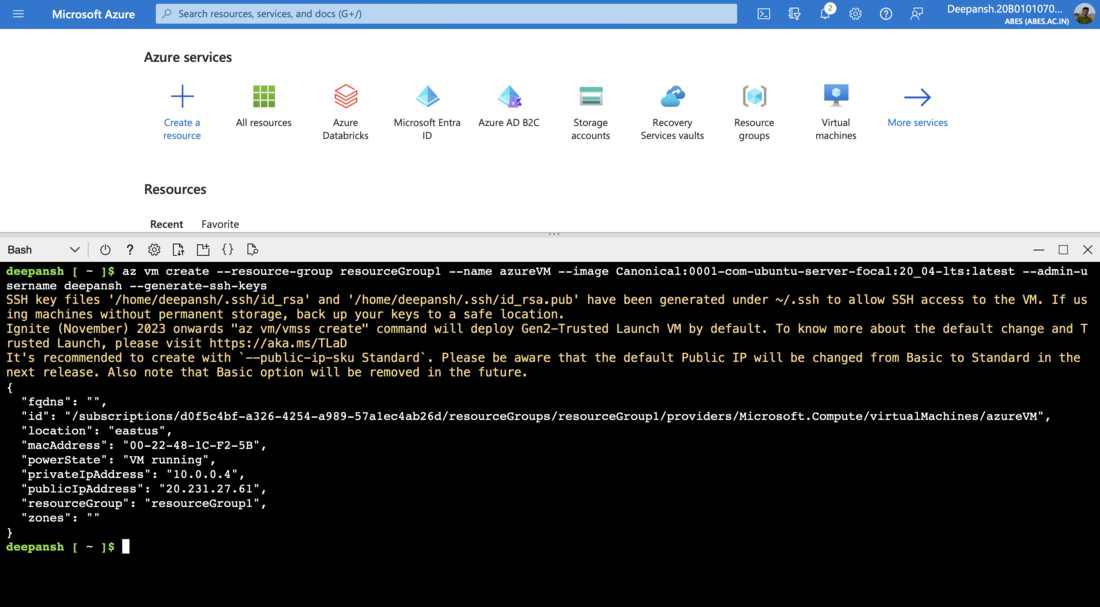Open Azure Databricks service
Image resolution: width=1100 pixels, height=607 pixels.
click(x=345, y=111)
